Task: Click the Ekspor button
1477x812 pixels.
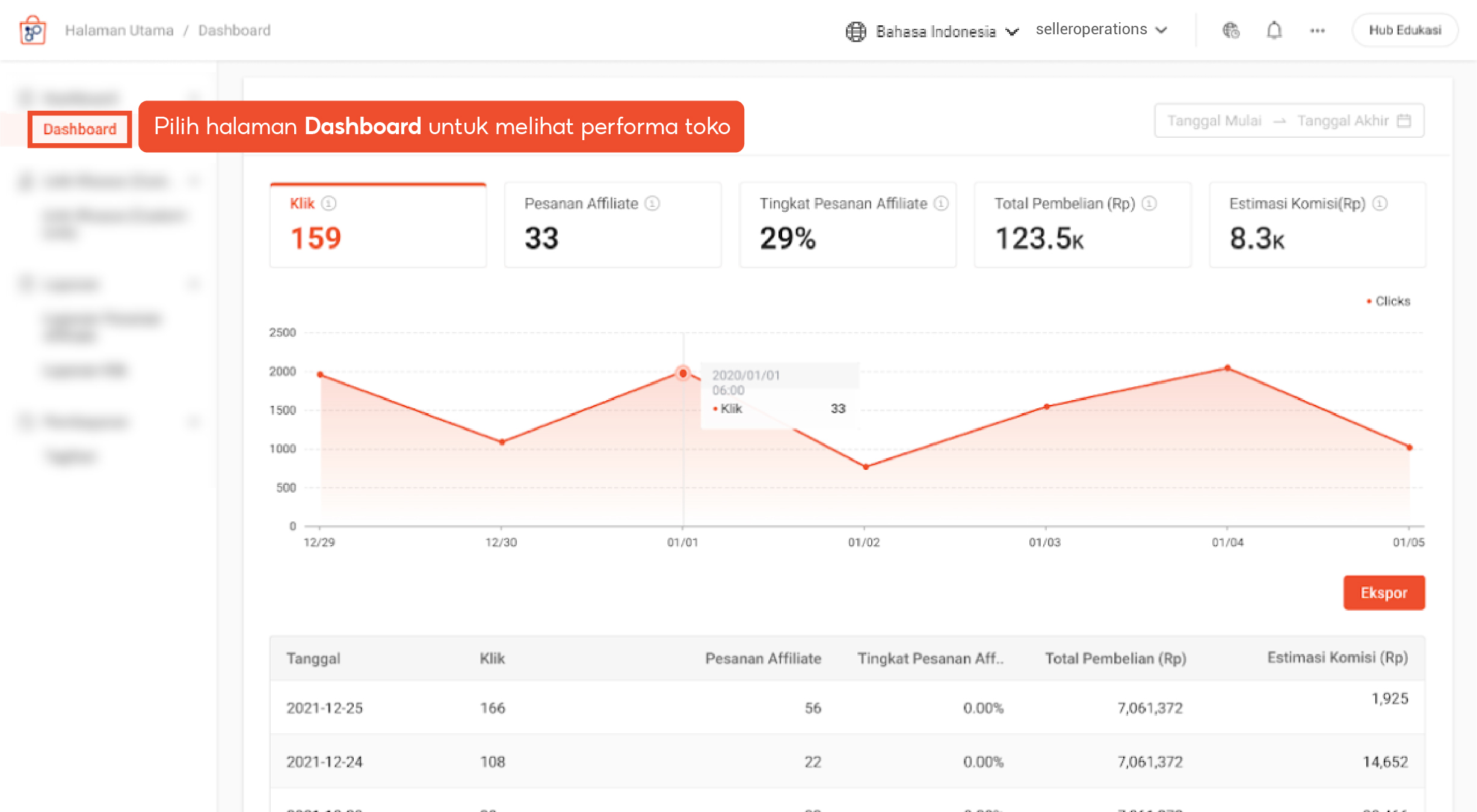Action: (x=1383, y=592)
